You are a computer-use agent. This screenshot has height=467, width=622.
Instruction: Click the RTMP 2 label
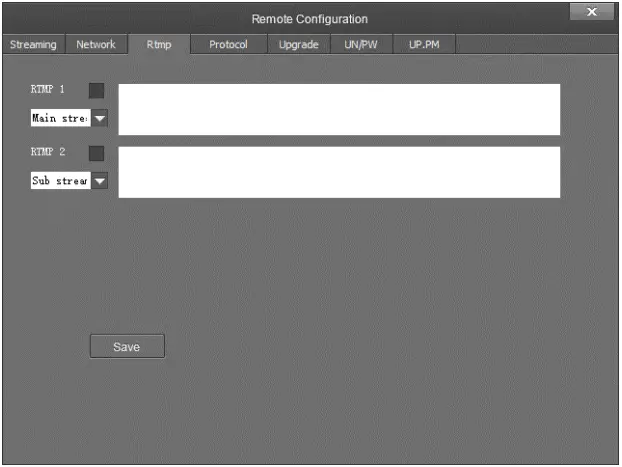48,152
